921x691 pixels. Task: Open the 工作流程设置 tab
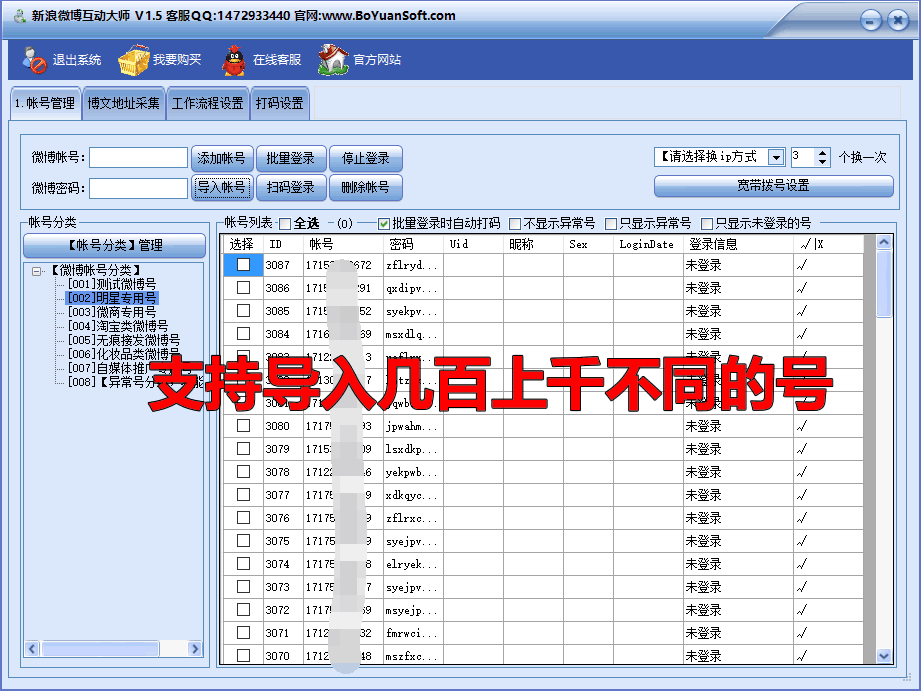[x=207, y=103]
